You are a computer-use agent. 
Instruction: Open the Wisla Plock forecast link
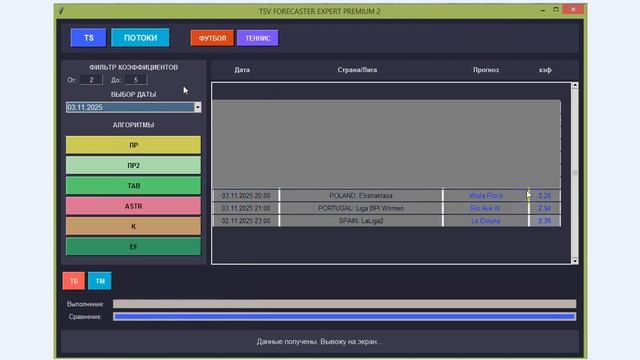point(486,196)
